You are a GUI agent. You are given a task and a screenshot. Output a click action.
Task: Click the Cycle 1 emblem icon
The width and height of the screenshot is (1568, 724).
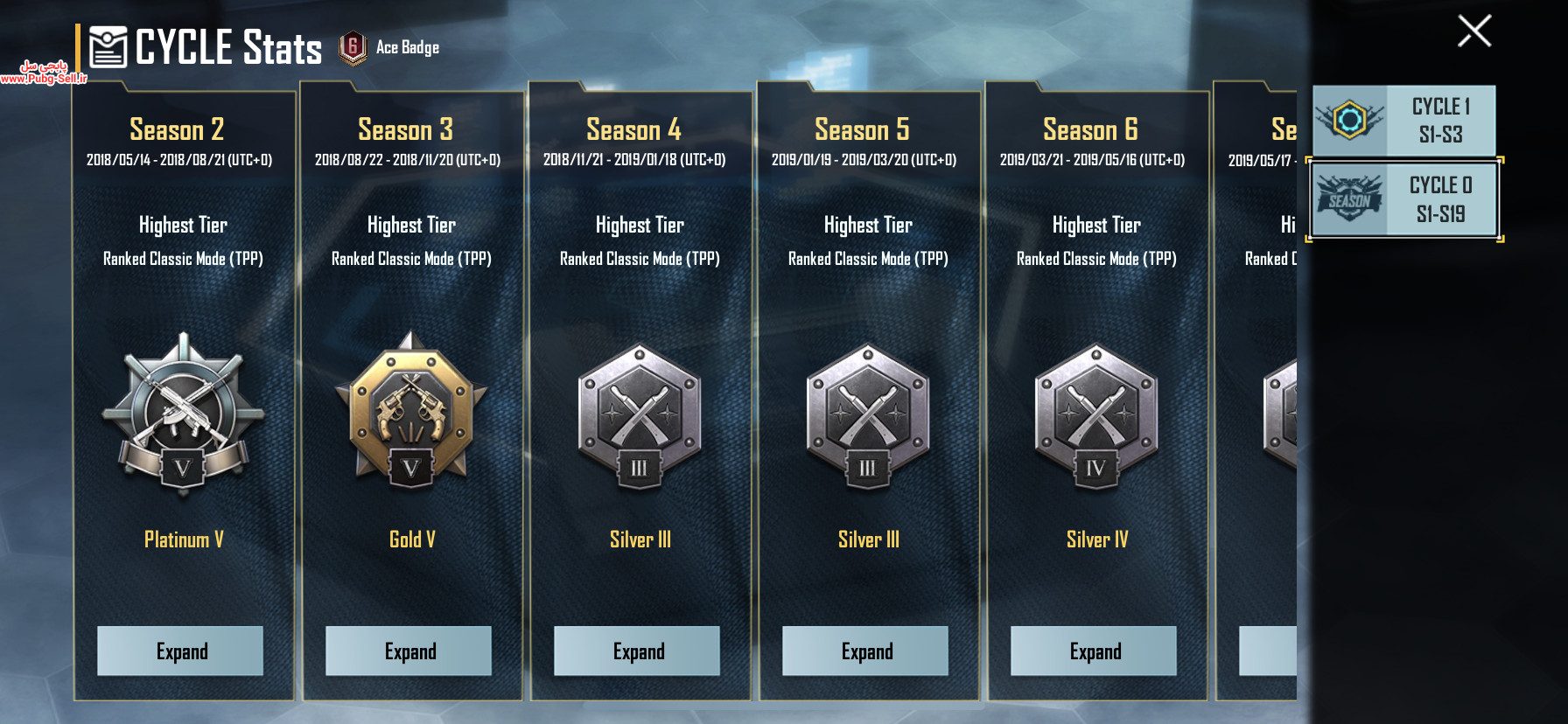(x=1349, y=120)
